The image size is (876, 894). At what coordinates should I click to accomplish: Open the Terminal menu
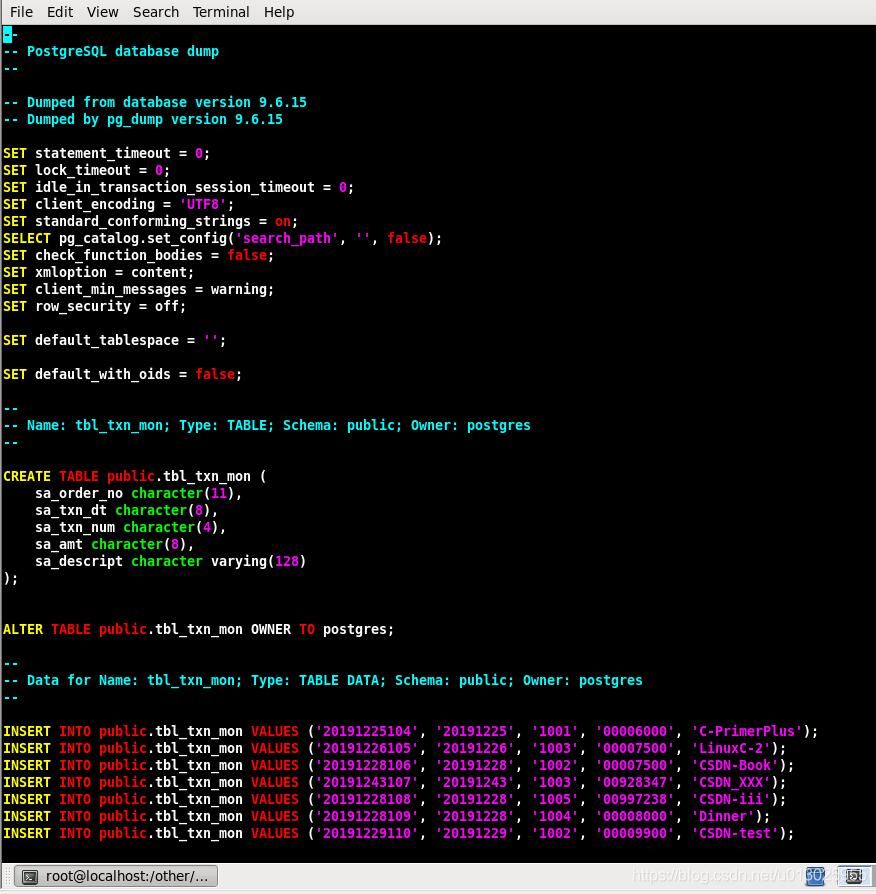point(222,12)
